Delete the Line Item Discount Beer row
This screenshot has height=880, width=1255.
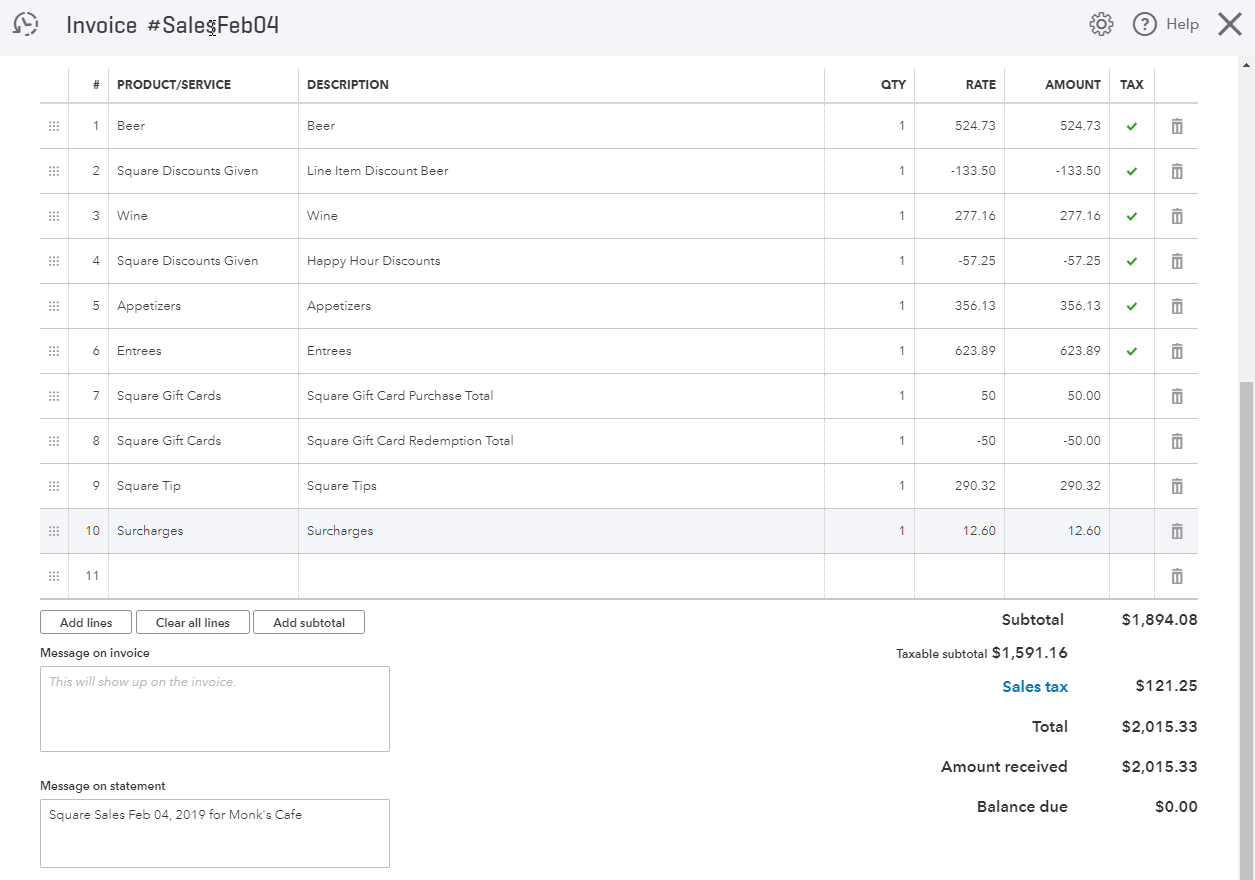point(1177,171)
